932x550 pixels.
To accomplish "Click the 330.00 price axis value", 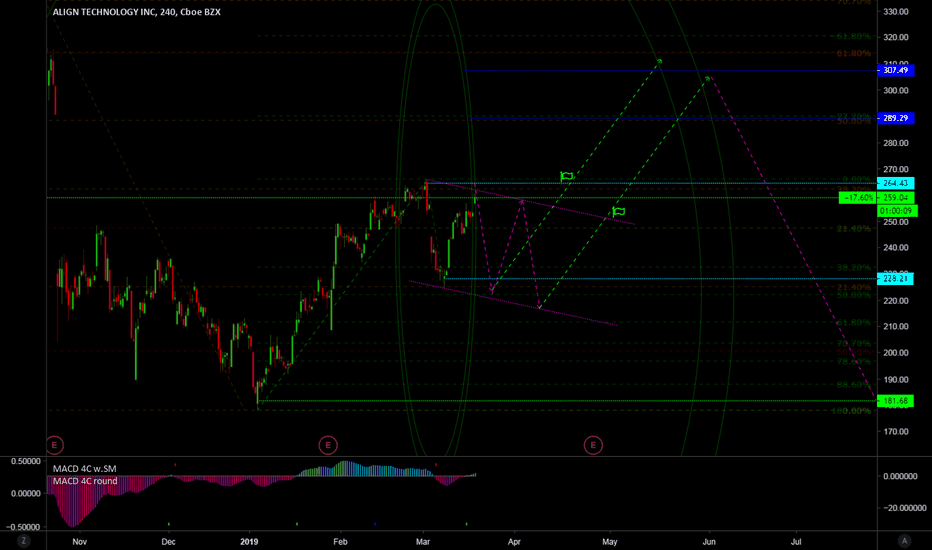I will point(896,12).
